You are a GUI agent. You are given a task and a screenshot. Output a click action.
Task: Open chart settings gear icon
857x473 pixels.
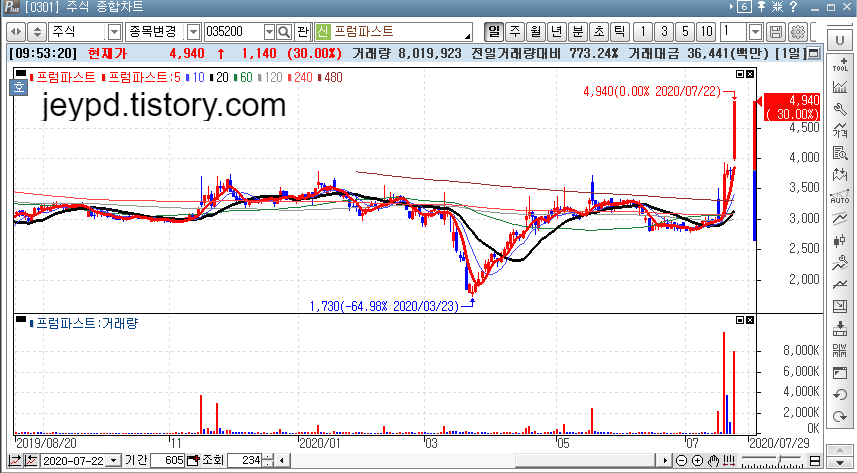[x=797, y=32]
